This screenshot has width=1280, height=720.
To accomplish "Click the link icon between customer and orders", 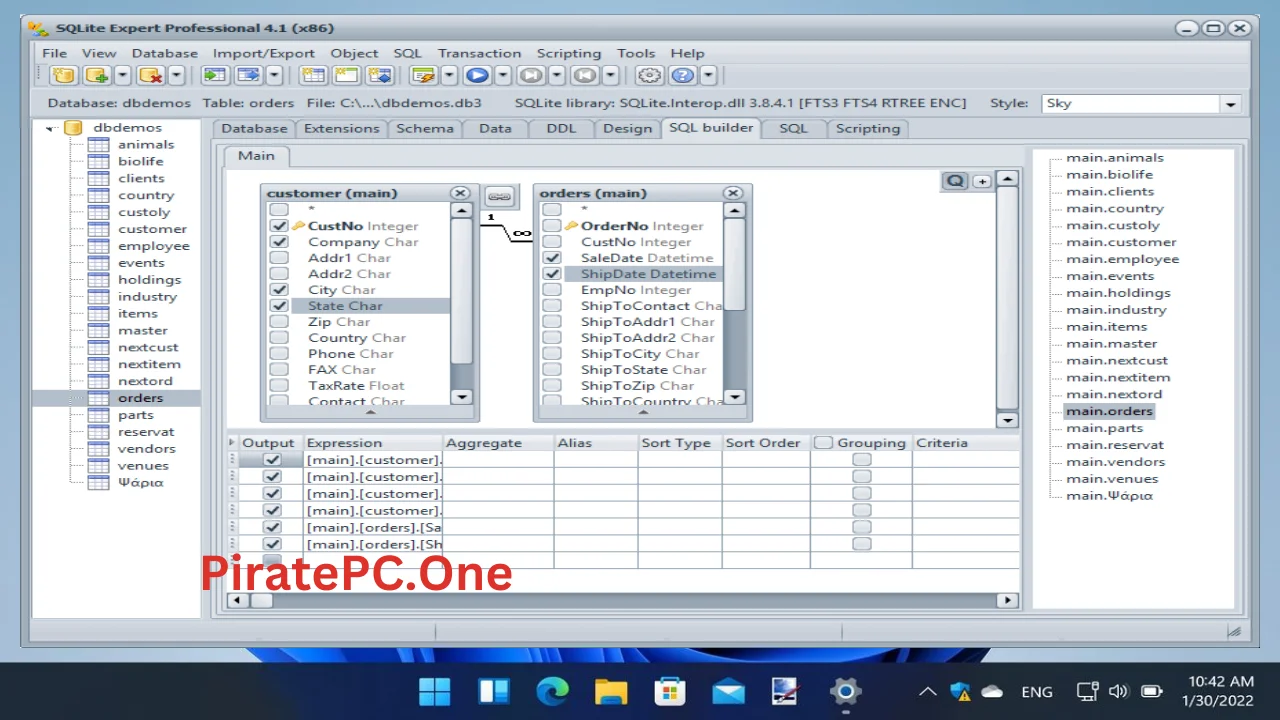I will click(x=499, y=196).
